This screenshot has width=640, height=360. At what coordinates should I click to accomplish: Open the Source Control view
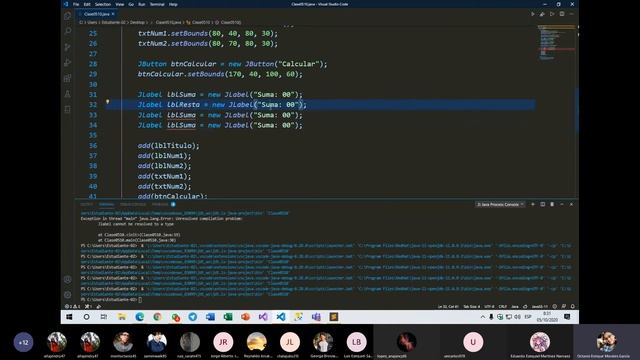click(68, 47)
